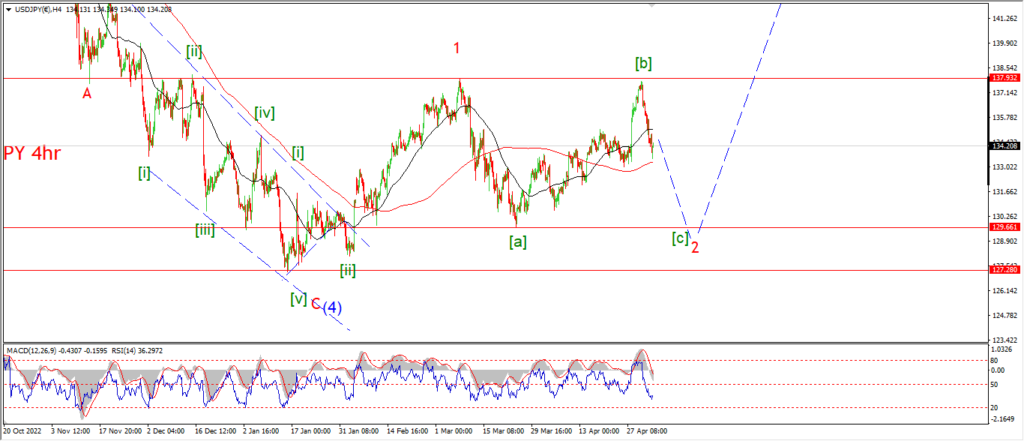The image size is (1024, 441).
Task: Select the green [a] wave label
Action: (517, 241)
